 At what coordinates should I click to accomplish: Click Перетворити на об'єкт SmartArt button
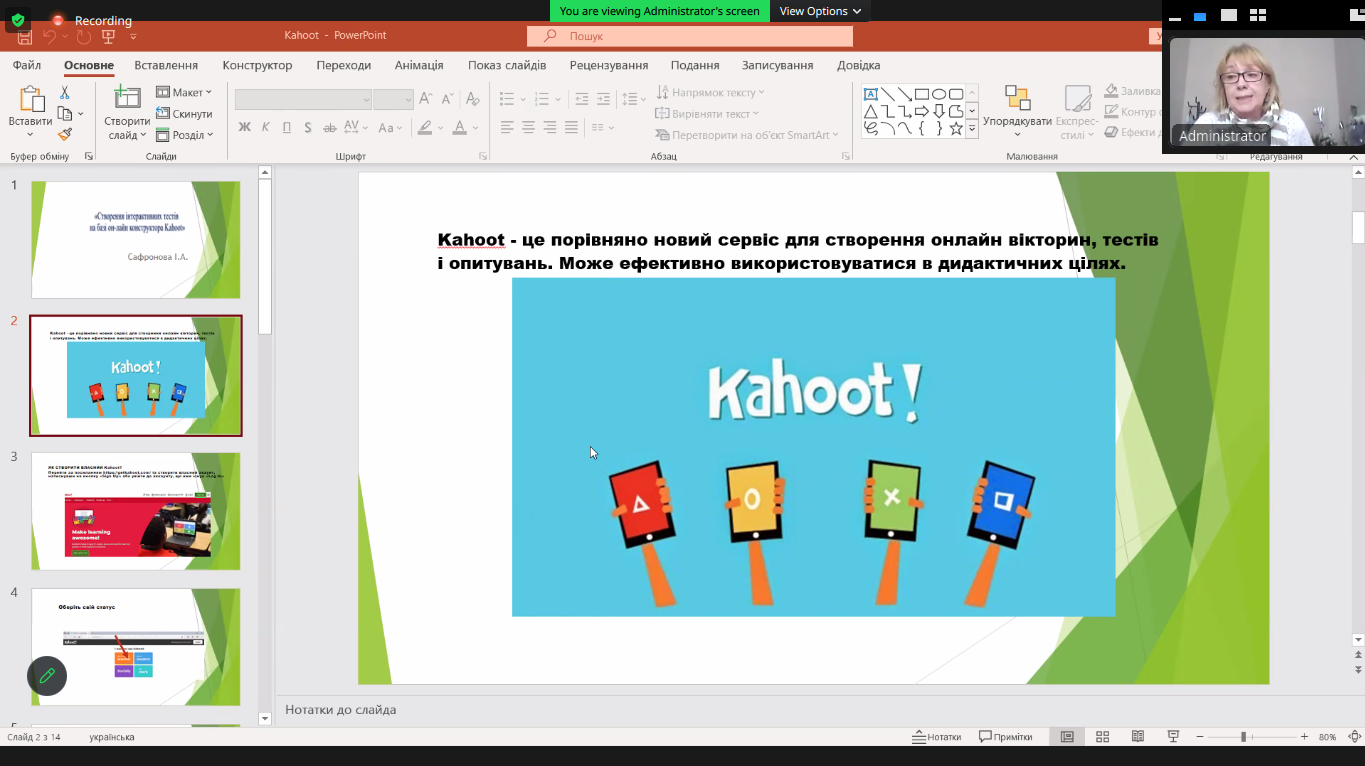click(x=747, y=135)
